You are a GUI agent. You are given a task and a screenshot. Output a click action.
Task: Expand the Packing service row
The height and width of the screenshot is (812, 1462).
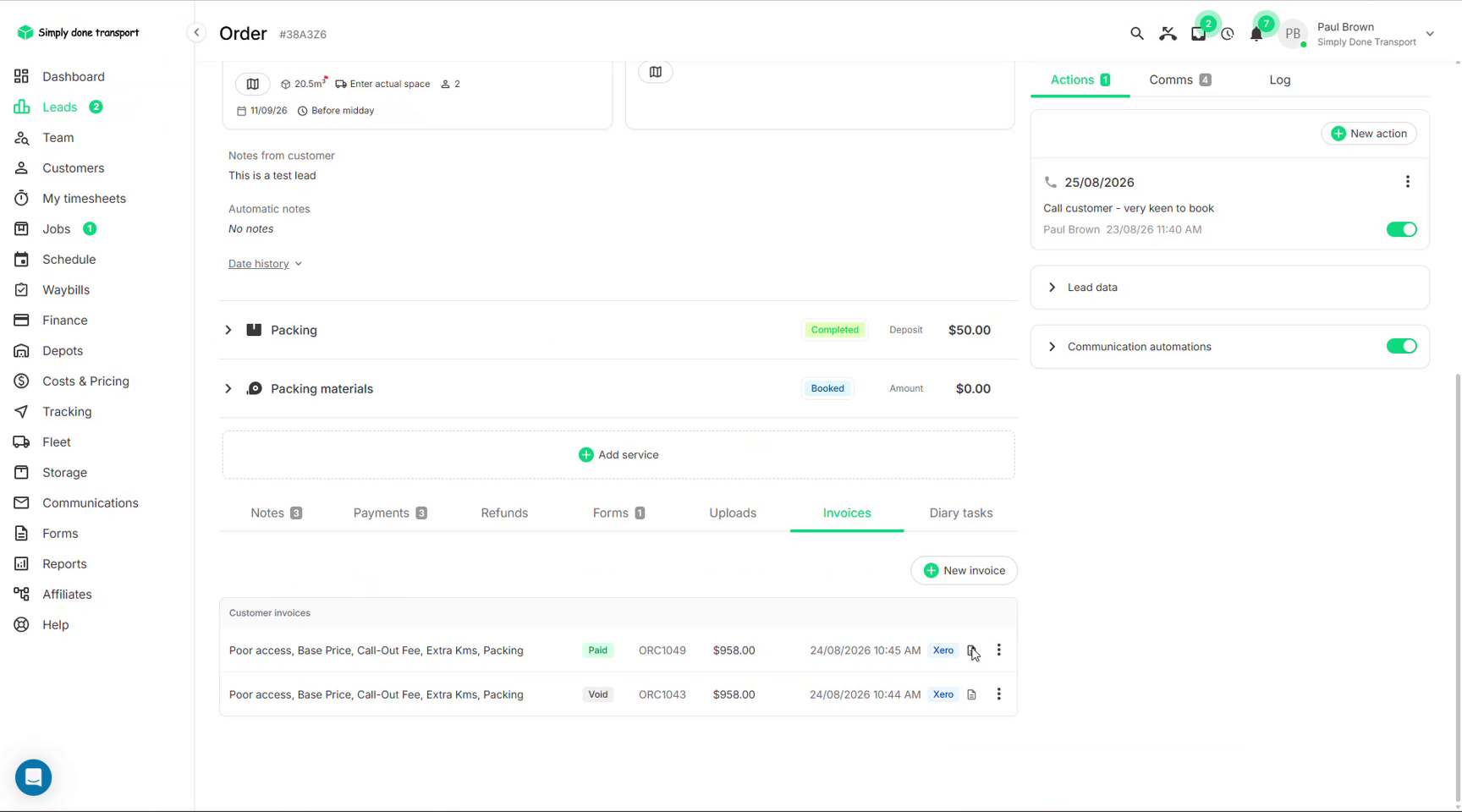point(228,330)
